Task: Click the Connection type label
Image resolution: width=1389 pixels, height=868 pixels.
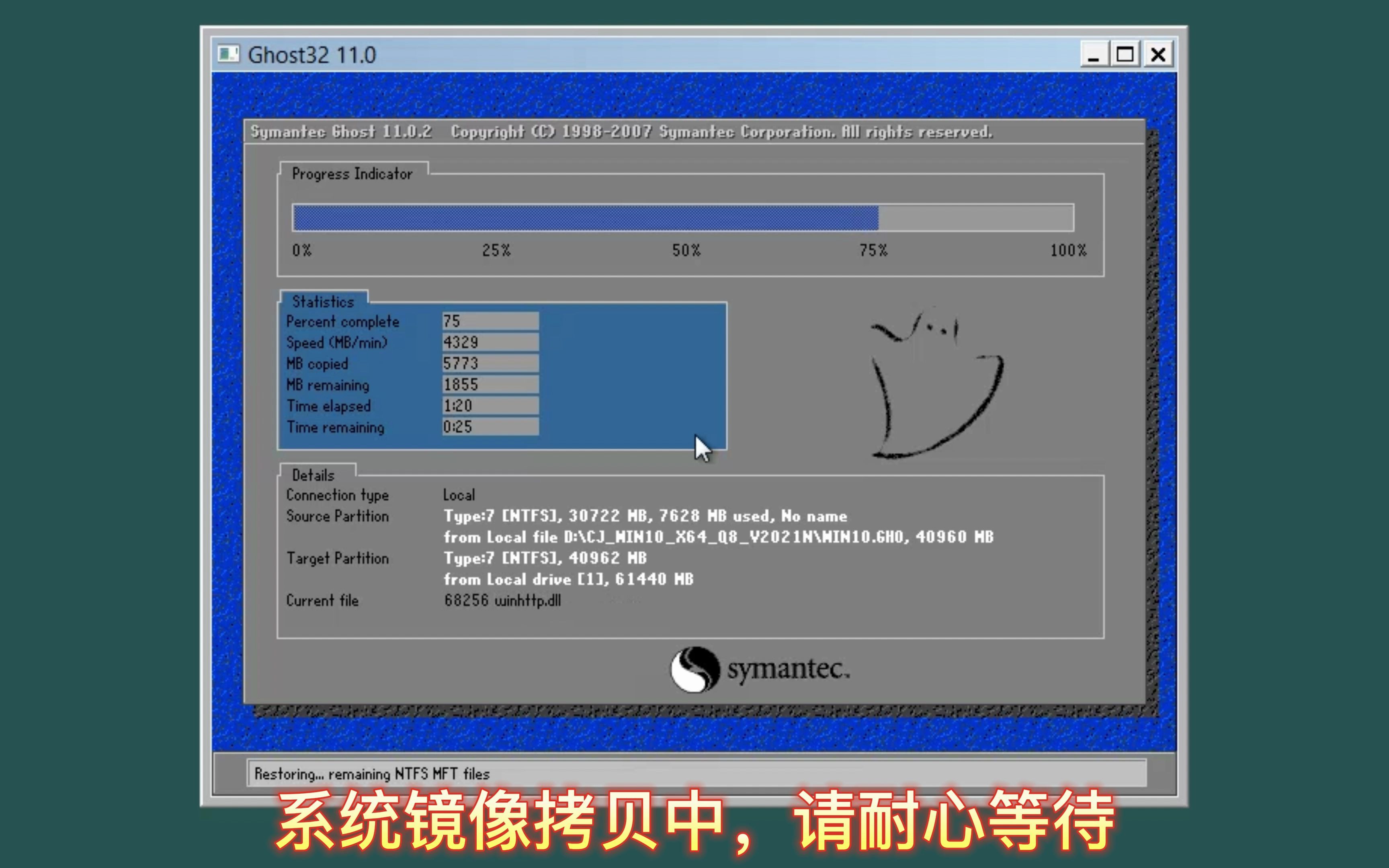Action: [x=338, y=495]
